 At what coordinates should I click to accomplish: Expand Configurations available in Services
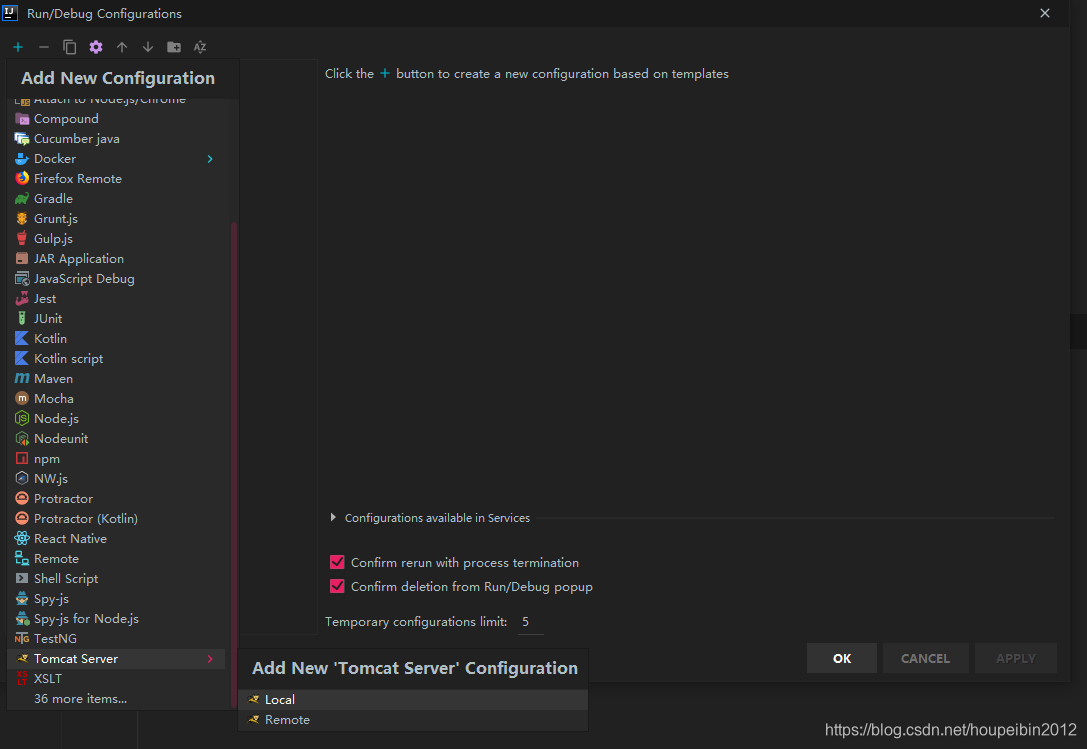pos(333,518)
